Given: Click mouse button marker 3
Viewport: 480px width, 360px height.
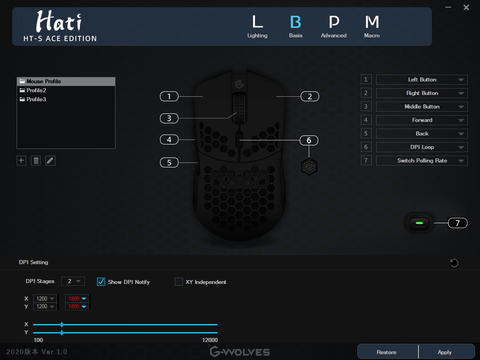Looking at the screenshot, I should 169,118.
